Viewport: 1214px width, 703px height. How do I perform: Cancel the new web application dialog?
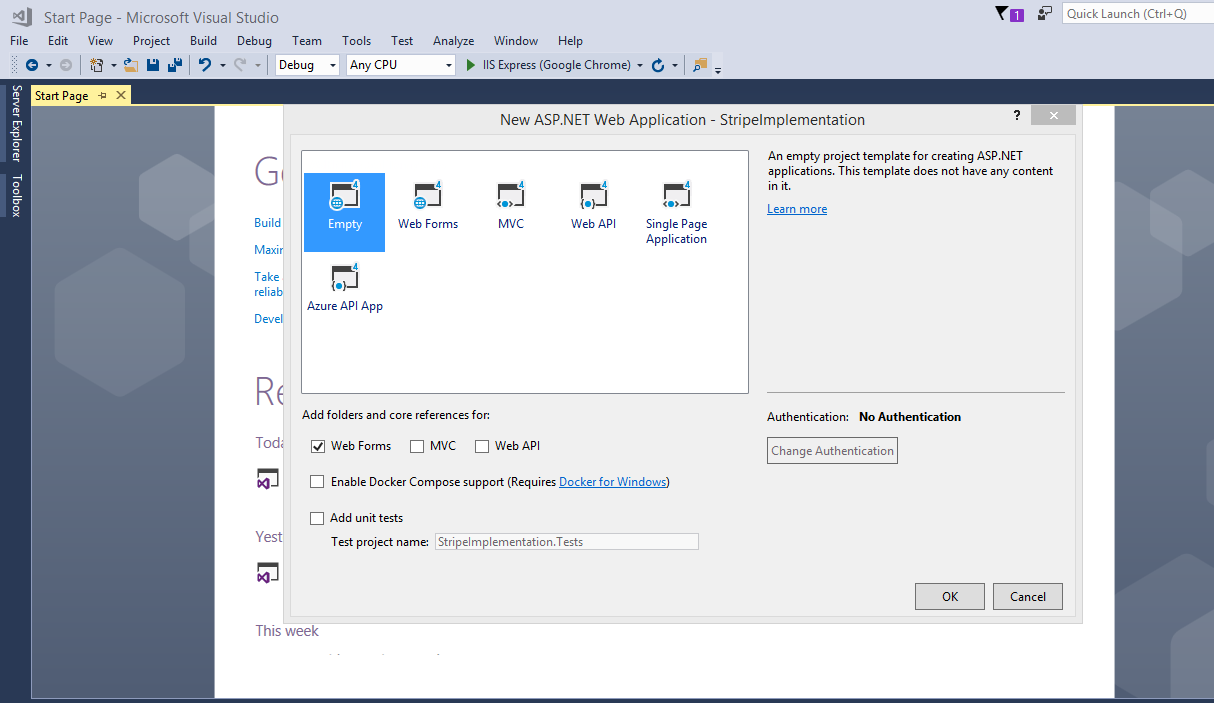[x=1028, y=597]
